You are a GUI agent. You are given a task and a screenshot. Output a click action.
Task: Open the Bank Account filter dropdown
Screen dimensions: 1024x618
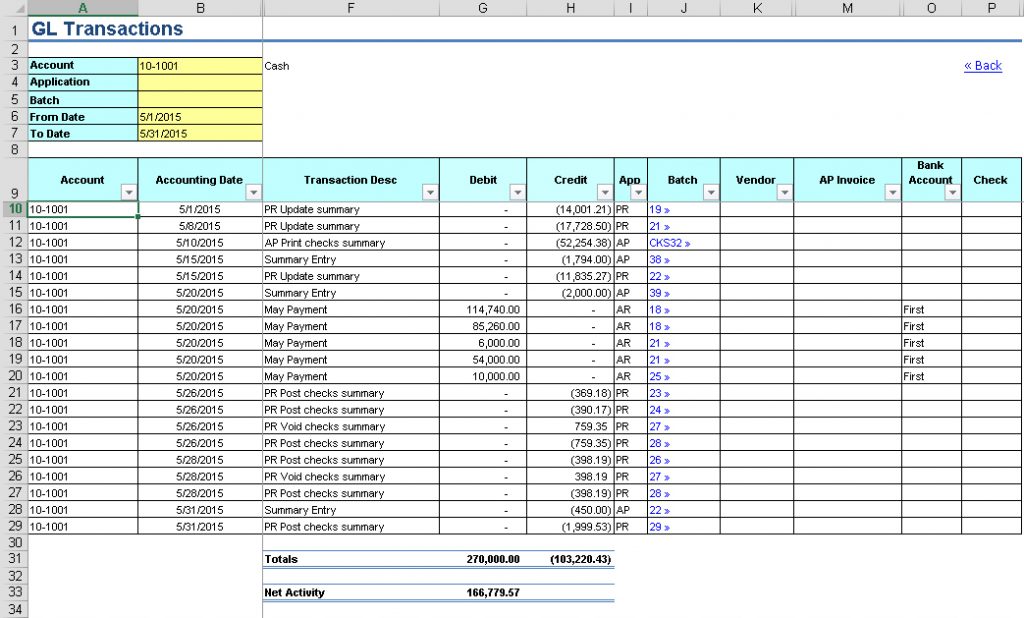click(x=952, y=191)
